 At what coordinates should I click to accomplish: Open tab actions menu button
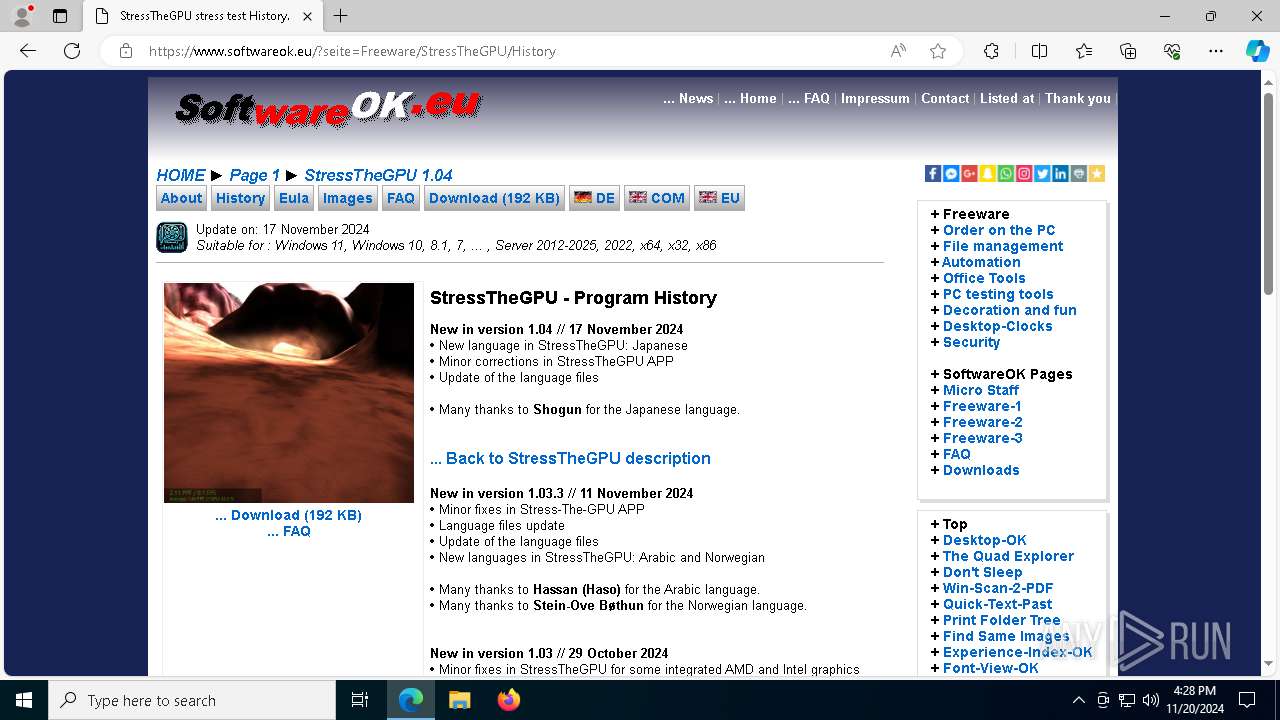60,16
